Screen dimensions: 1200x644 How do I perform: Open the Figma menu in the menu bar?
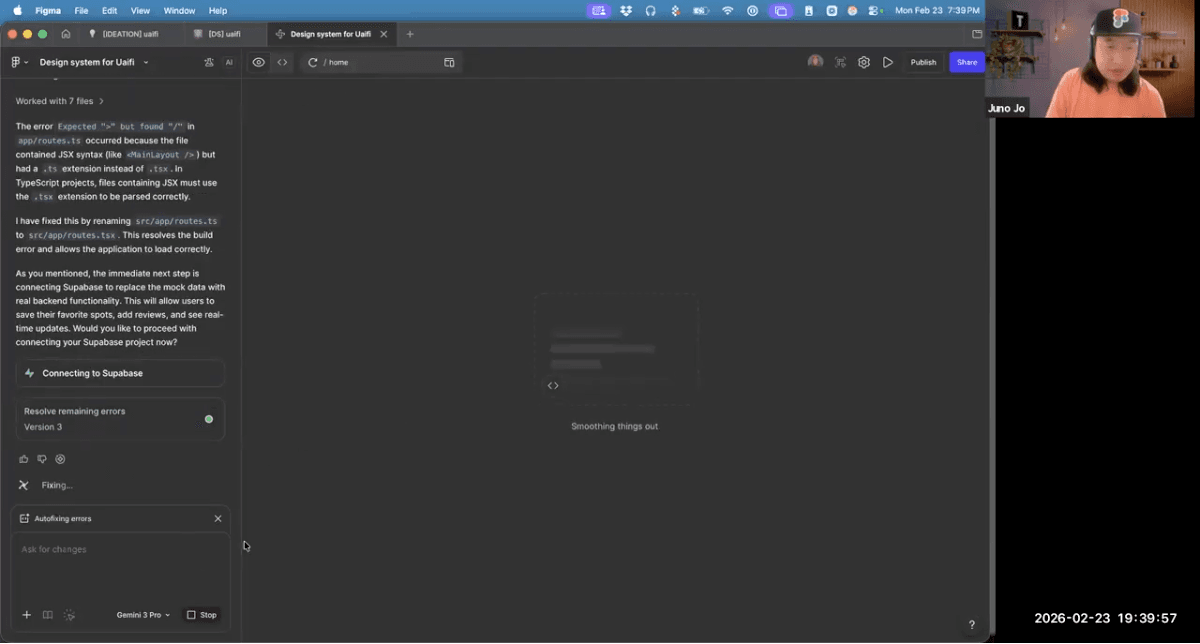(46, 10)
